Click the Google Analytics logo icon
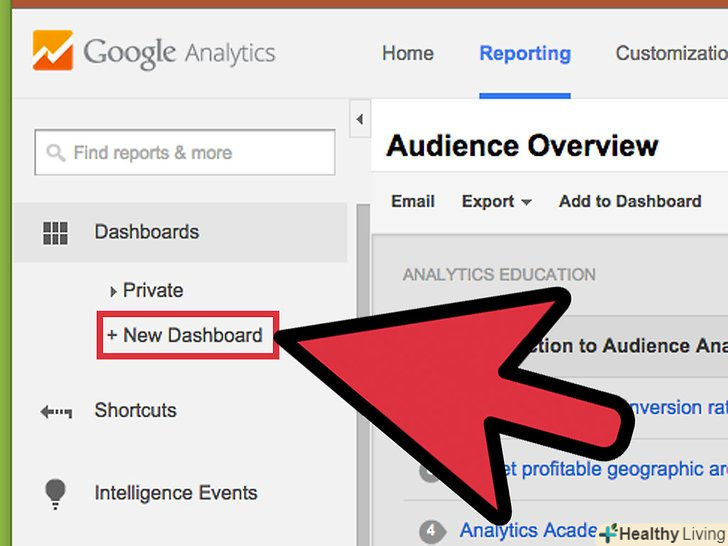The image size is (728, 546). [x=53, y=50]
